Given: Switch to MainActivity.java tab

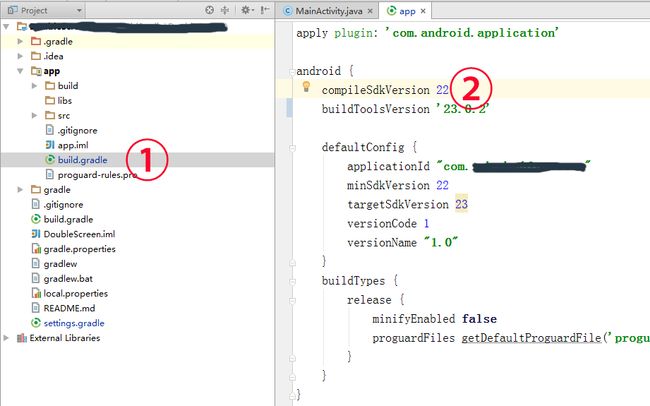Looking at the screenshot, I should (329, 11).
